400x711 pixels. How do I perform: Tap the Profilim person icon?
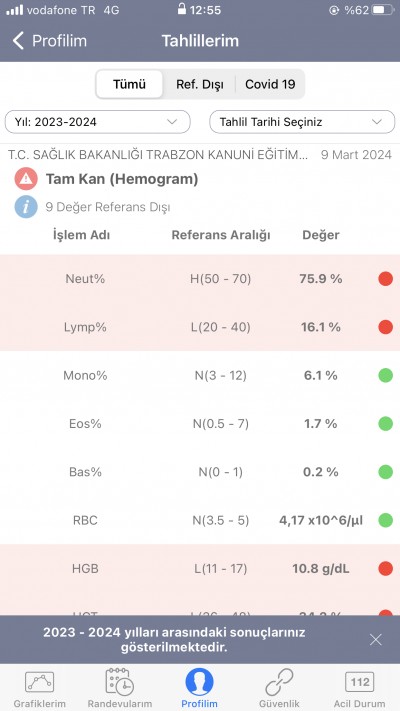[x=200, y=682]
